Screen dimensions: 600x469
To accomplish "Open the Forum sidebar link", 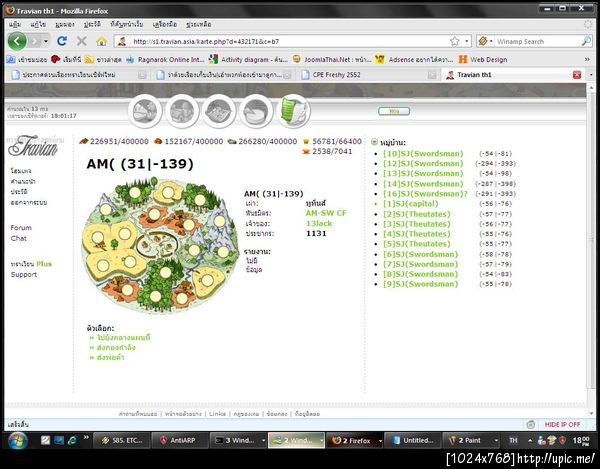I will (21, 228).
